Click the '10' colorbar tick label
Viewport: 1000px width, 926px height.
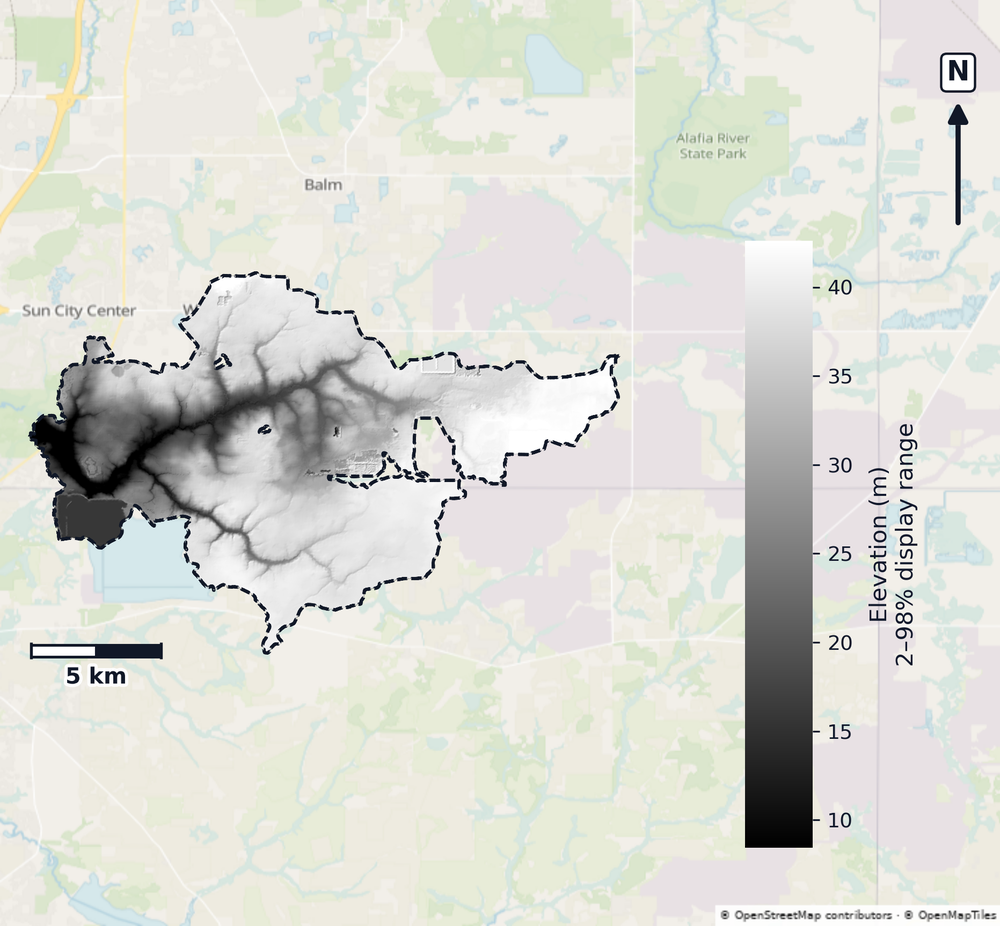840,820
